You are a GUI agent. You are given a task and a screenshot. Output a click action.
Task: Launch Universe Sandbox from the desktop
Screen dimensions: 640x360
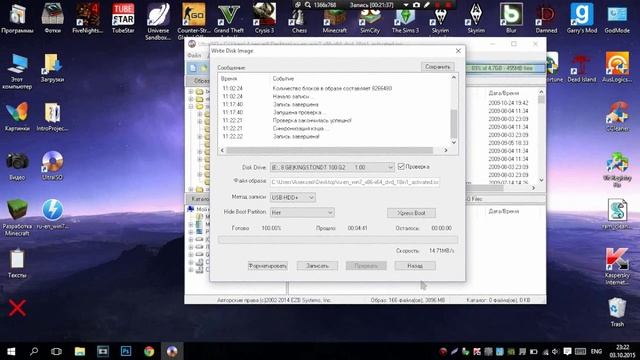[x=158, y=21]
